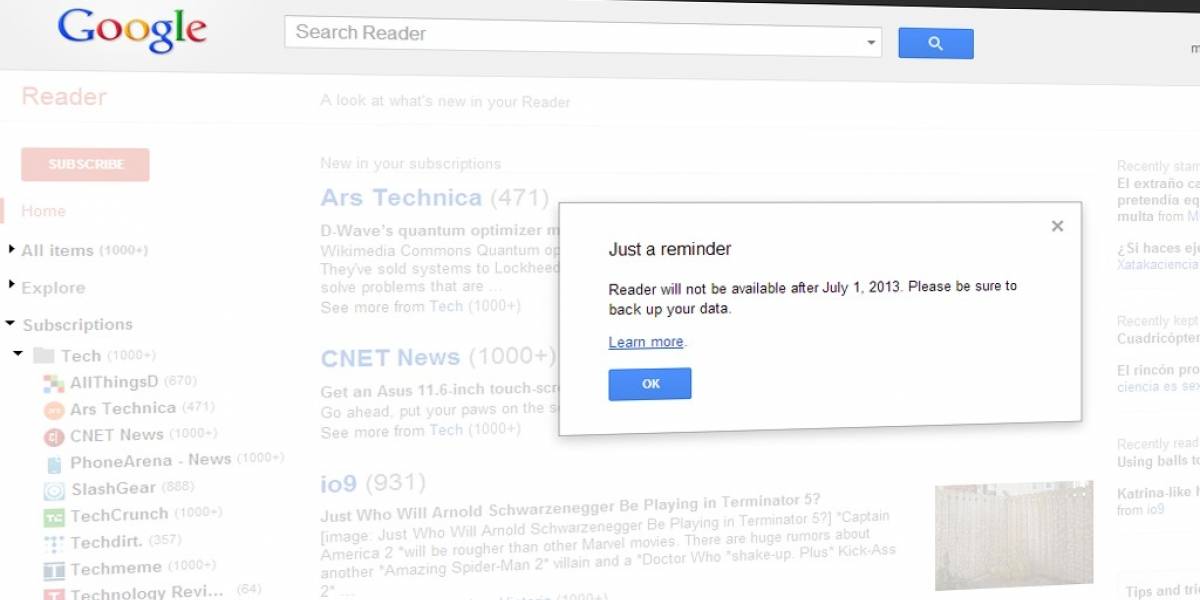Click the AllThingsD feed icon
This screenshot has height=600, width=1200.
point(54,383)
